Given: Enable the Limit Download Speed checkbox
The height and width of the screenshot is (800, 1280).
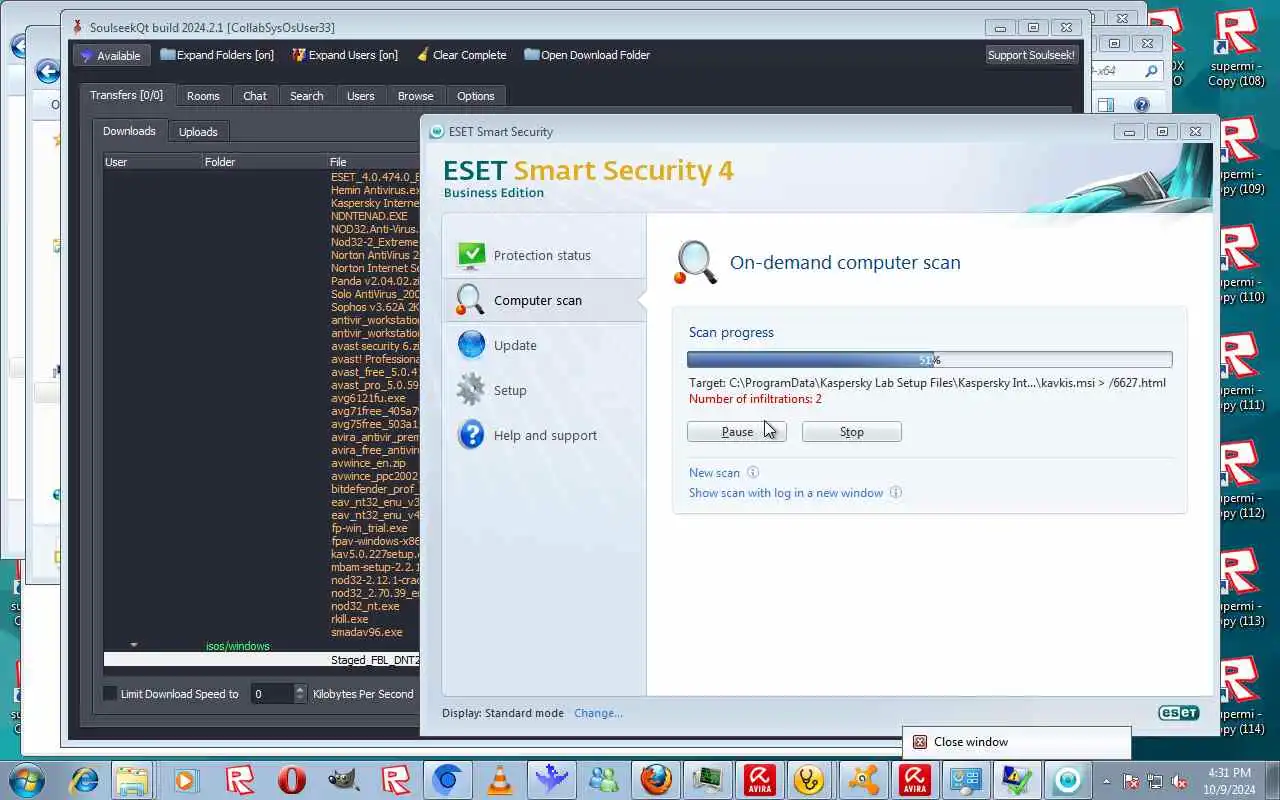Looking at the screenshot, I should click(110, 693).
